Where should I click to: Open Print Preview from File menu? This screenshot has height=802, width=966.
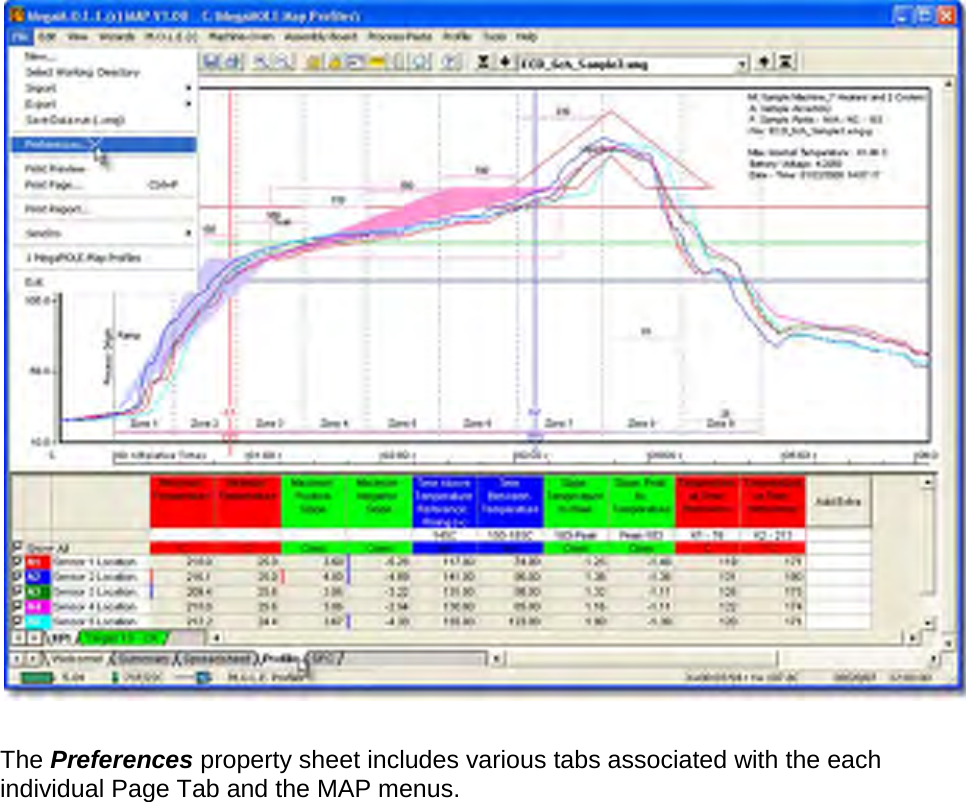104,169
